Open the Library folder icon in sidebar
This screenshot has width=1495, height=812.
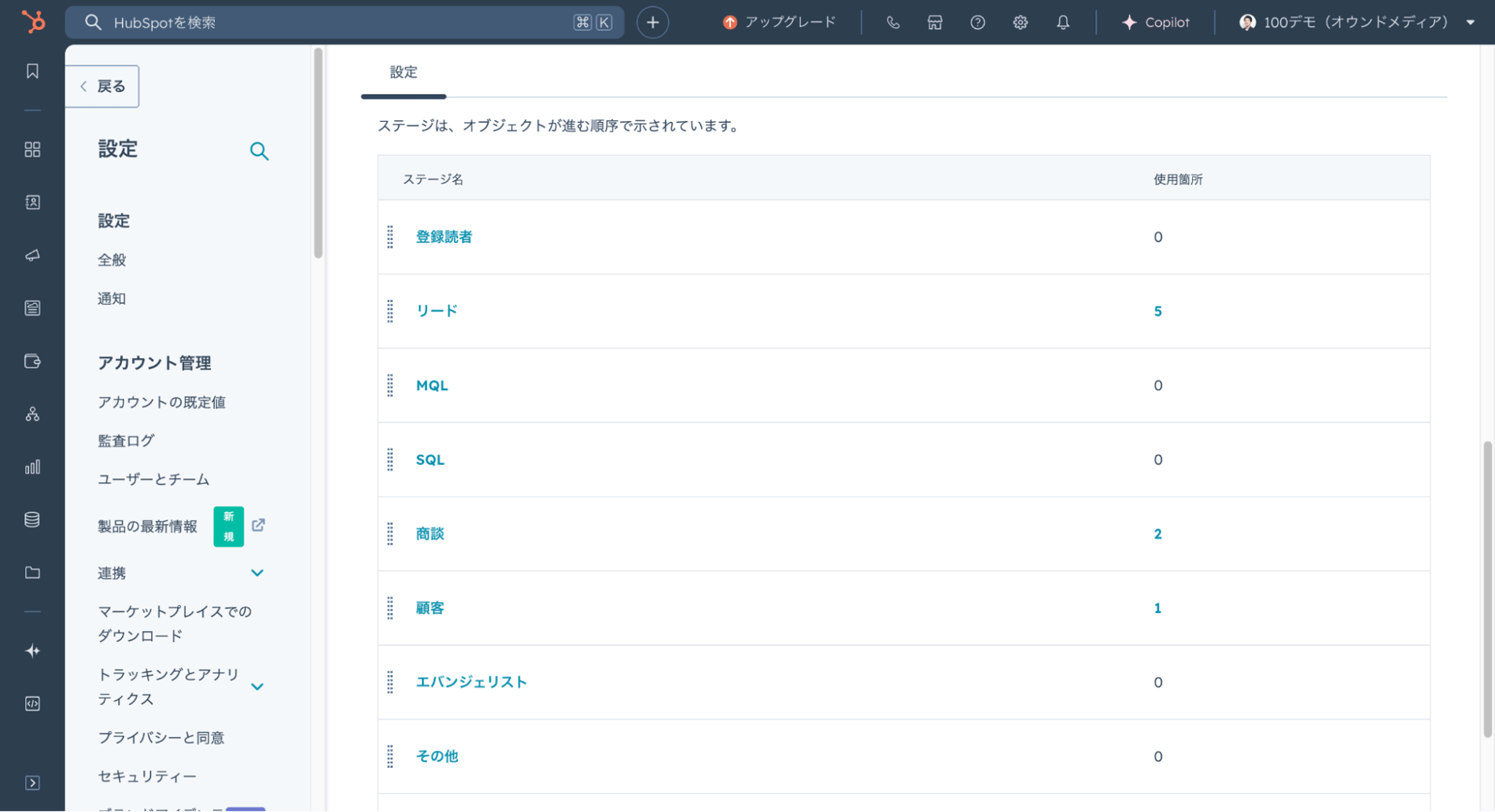[32, 572]
